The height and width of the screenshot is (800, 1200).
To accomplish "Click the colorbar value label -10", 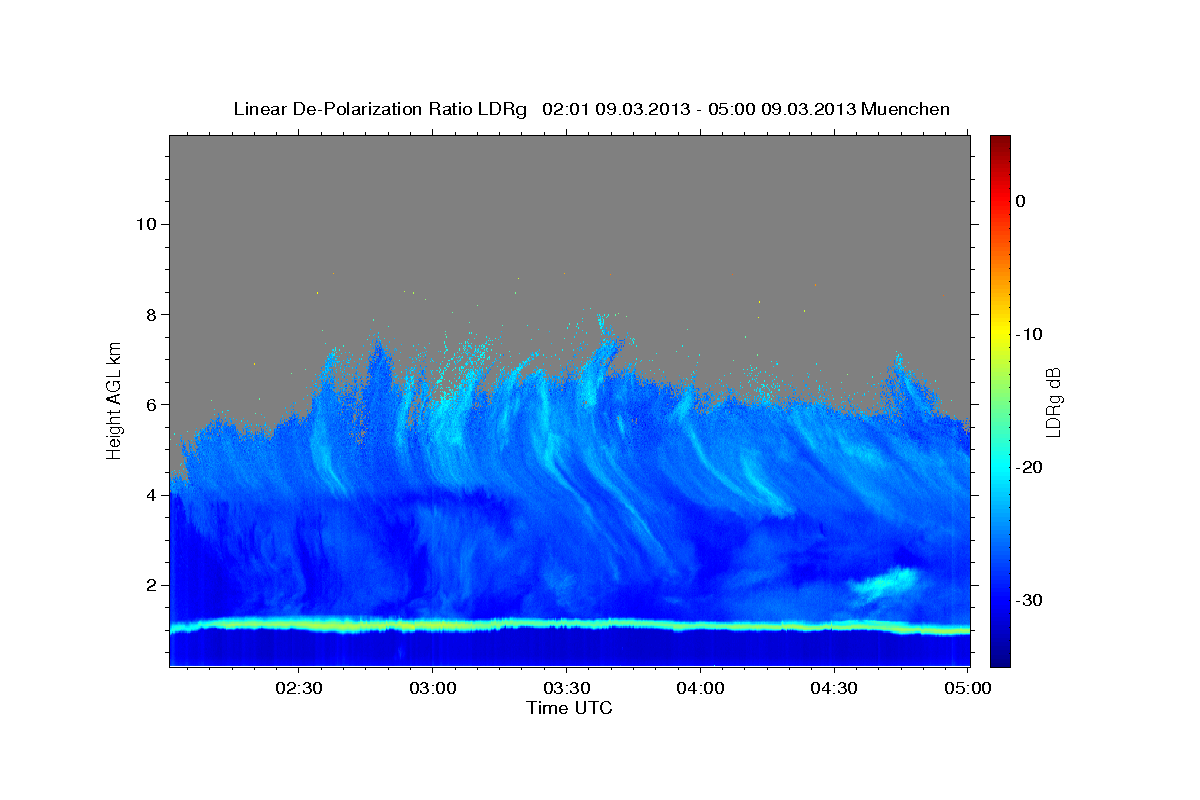I will tap(1029, 334).
